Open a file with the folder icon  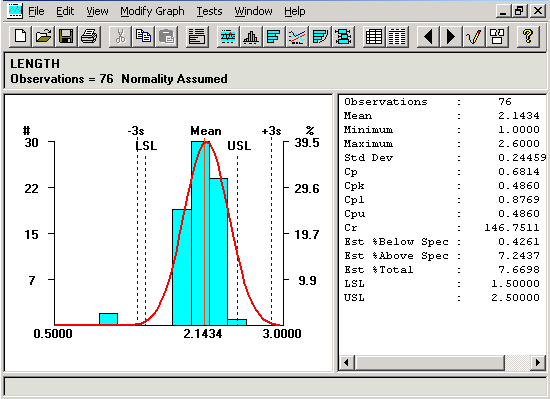click(x=43, y=36)
